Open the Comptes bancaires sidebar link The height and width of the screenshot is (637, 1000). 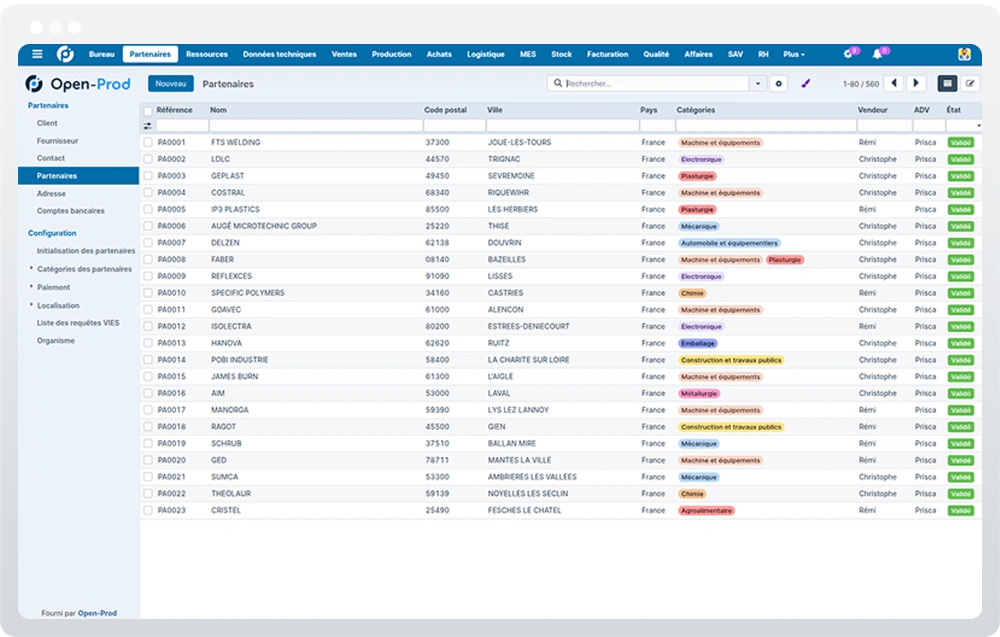click(71, 211)
